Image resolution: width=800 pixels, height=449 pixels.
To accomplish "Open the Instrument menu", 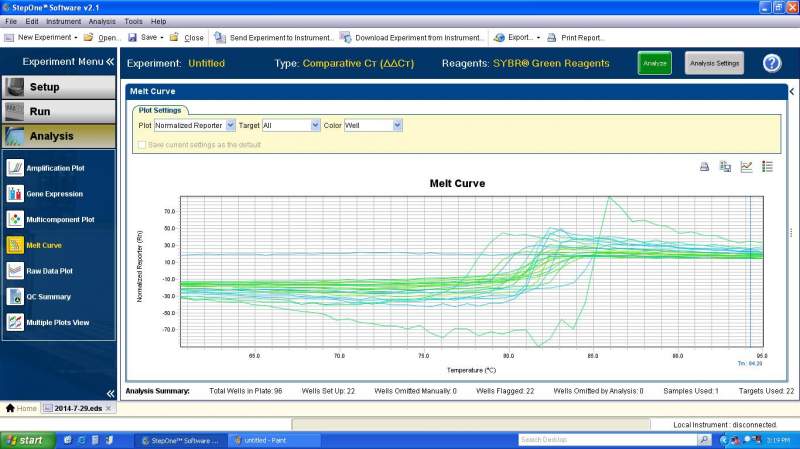I will coord(64,21).
